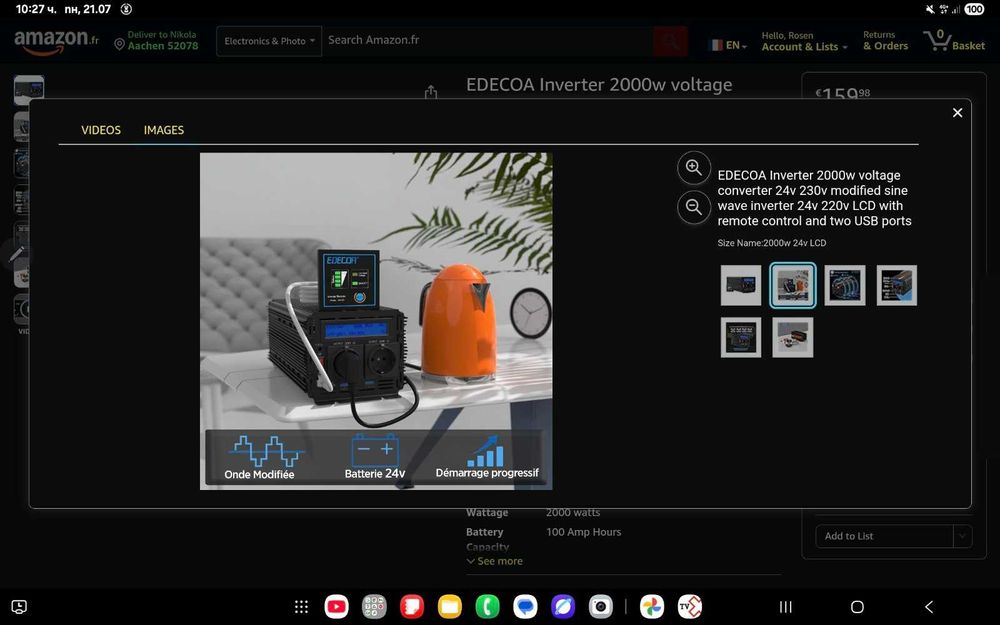Open the red Notes app in the taskbar
This screenshot has width=1000, height=625.
pos(412,607)
